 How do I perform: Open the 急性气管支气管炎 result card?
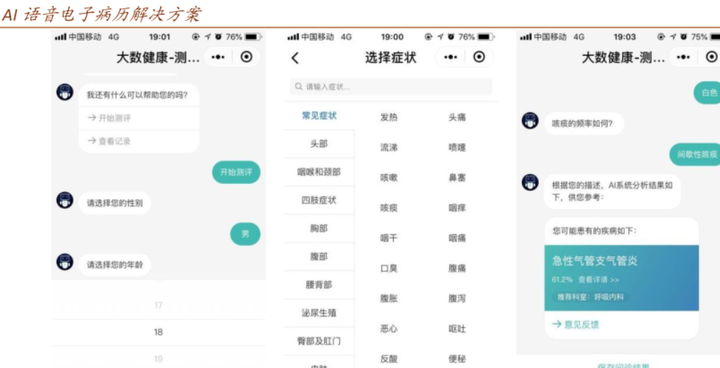pyautogui.click(x=622, y=278)
